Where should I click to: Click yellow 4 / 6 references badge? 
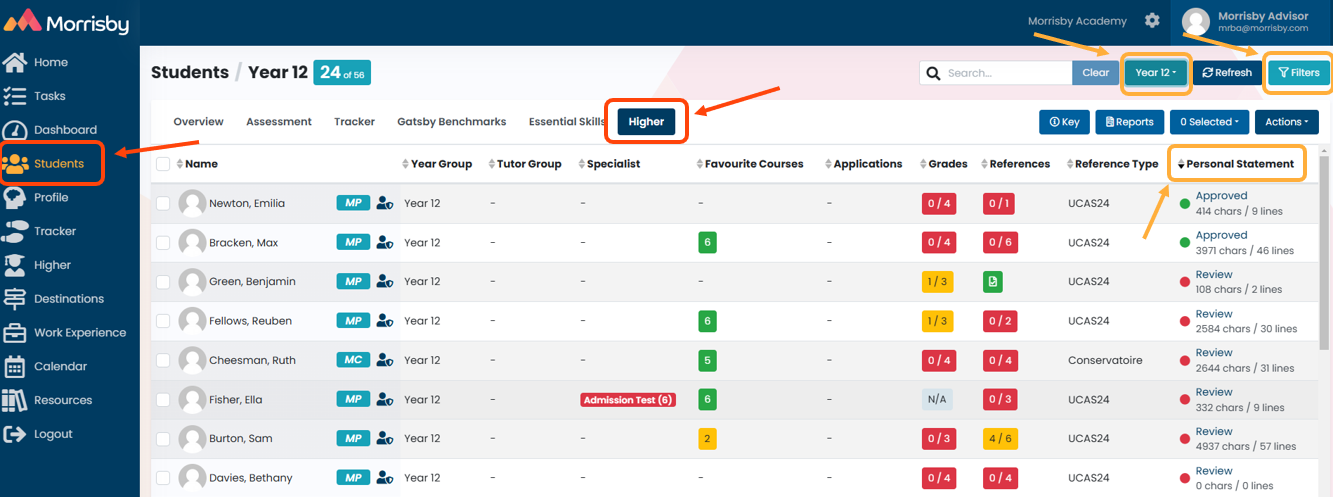pos(1000,439)
